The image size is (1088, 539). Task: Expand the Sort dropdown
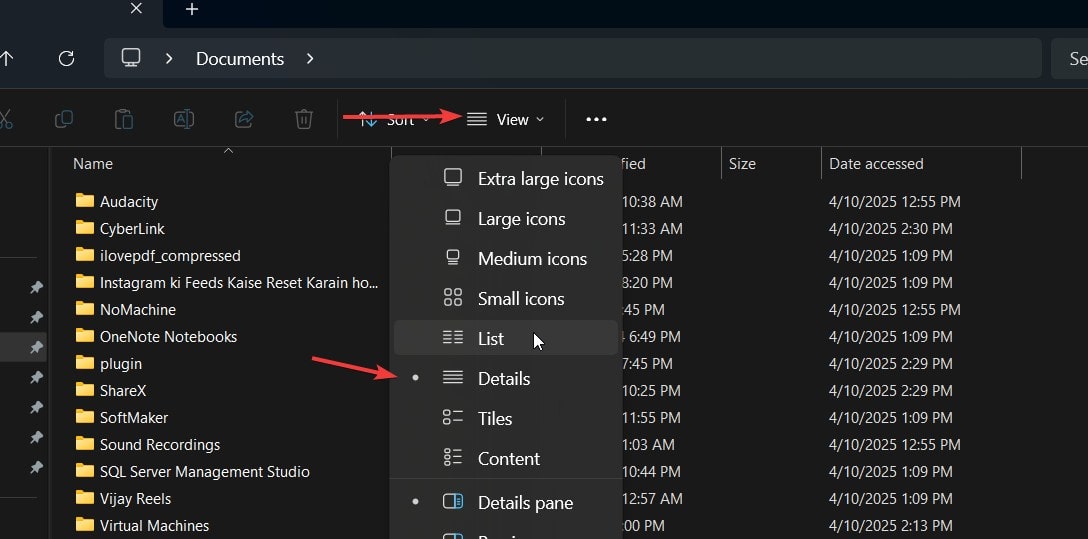394,119
